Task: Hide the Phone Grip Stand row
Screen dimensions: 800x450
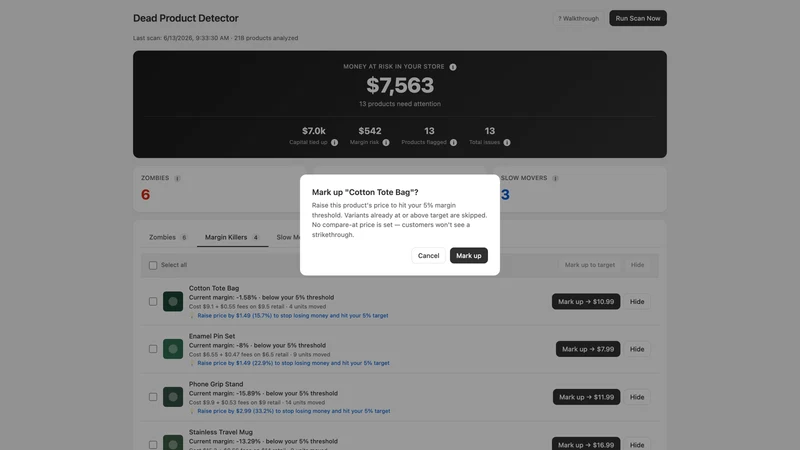Action: (x=637, y=397)
